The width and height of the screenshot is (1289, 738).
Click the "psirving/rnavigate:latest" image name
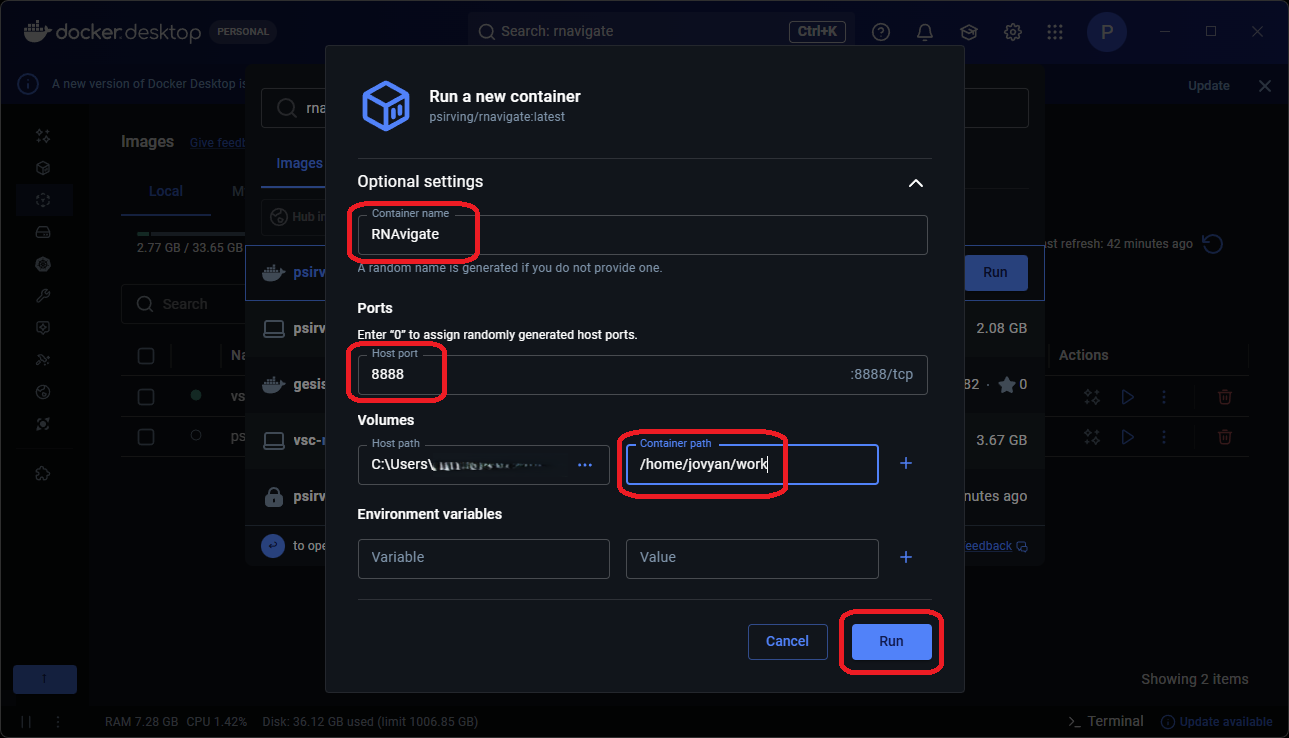[497, 117]
